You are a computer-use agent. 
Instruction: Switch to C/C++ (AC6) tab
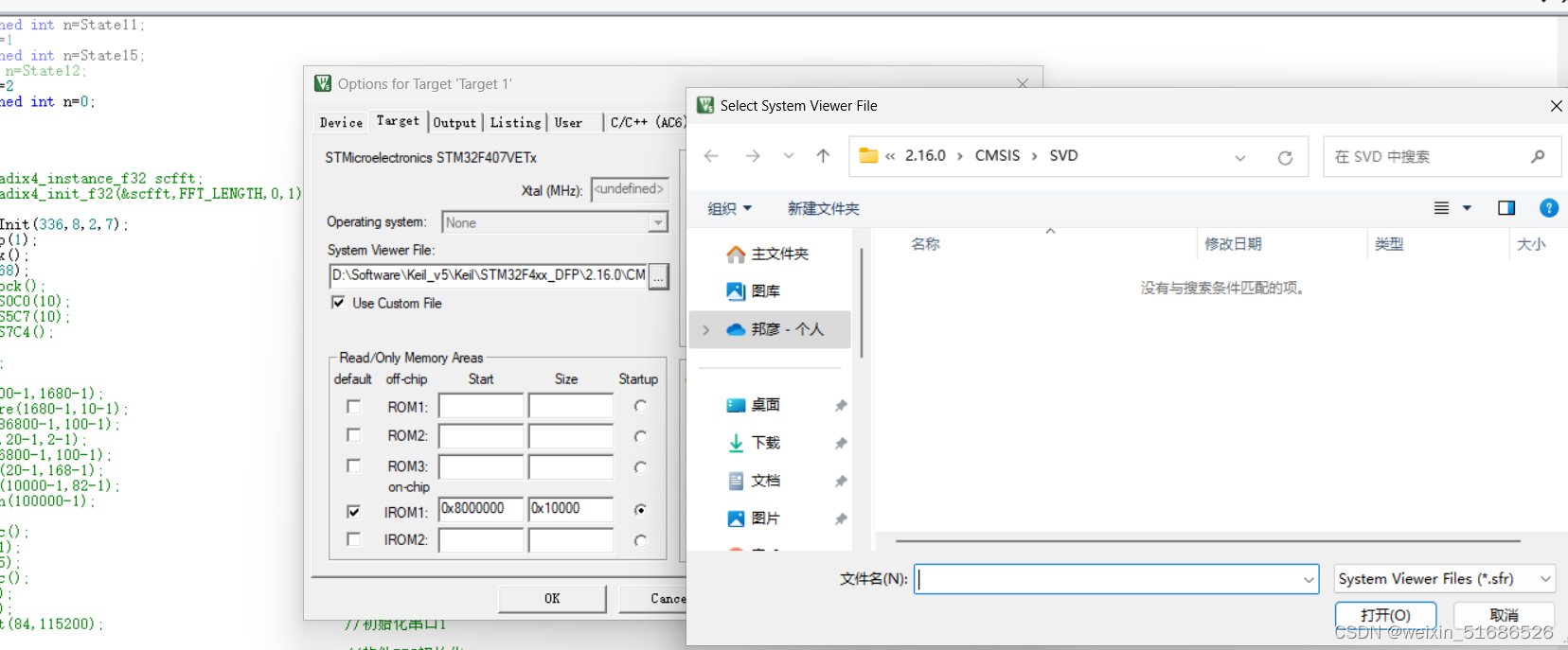[x=647, y=122]
